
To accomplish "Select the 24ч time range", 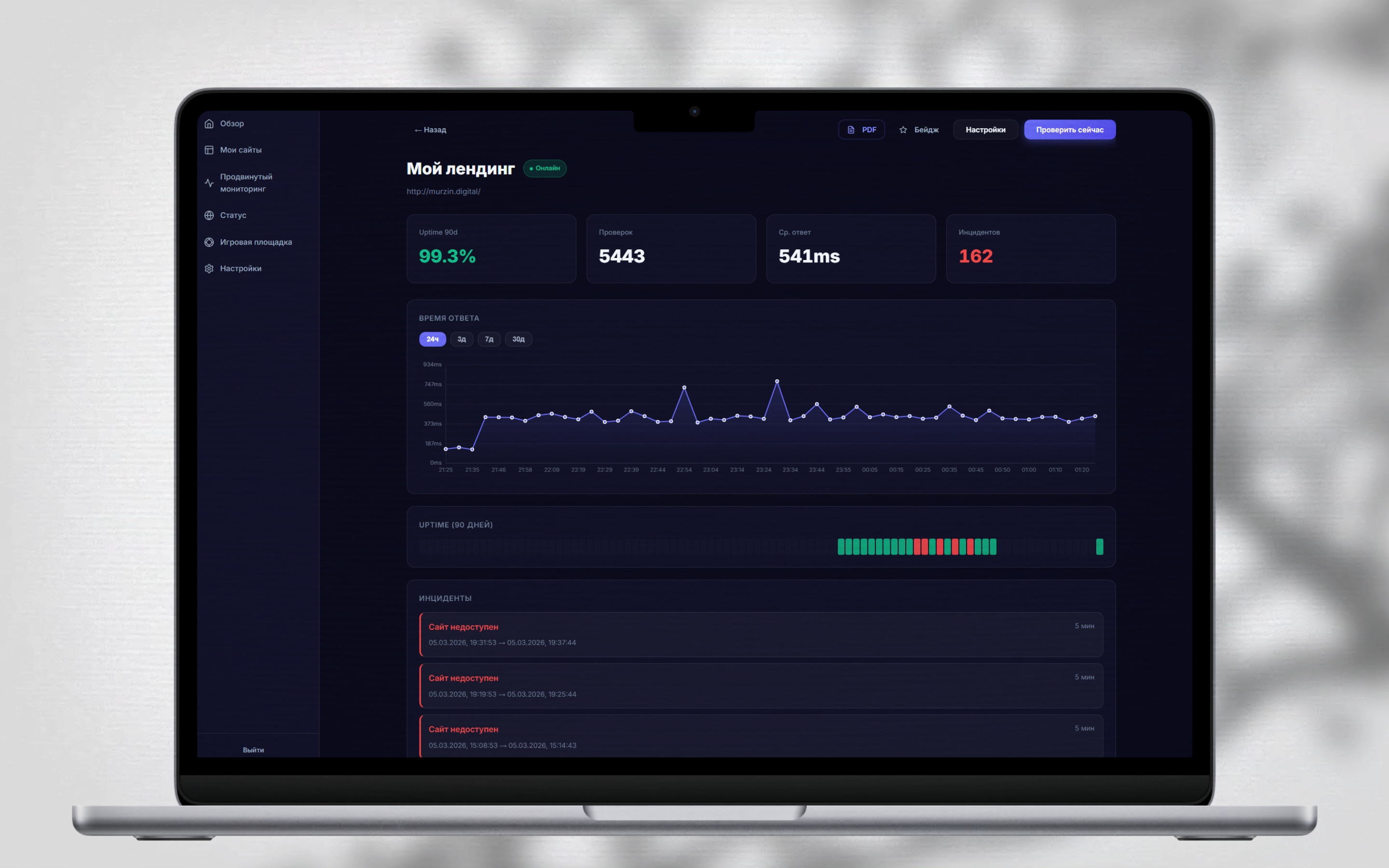I will [x=432, y=339].
